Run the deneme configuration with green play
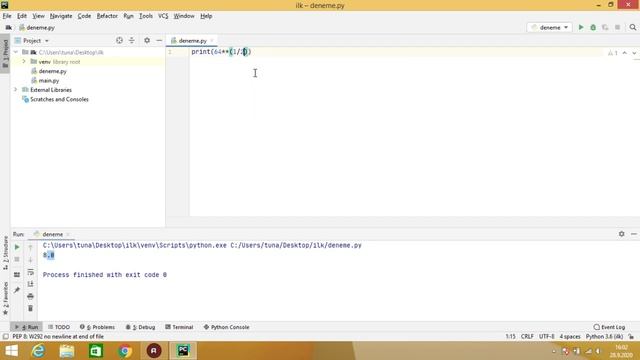Viewport: 640px width, 360px height. tap(581, 27)
